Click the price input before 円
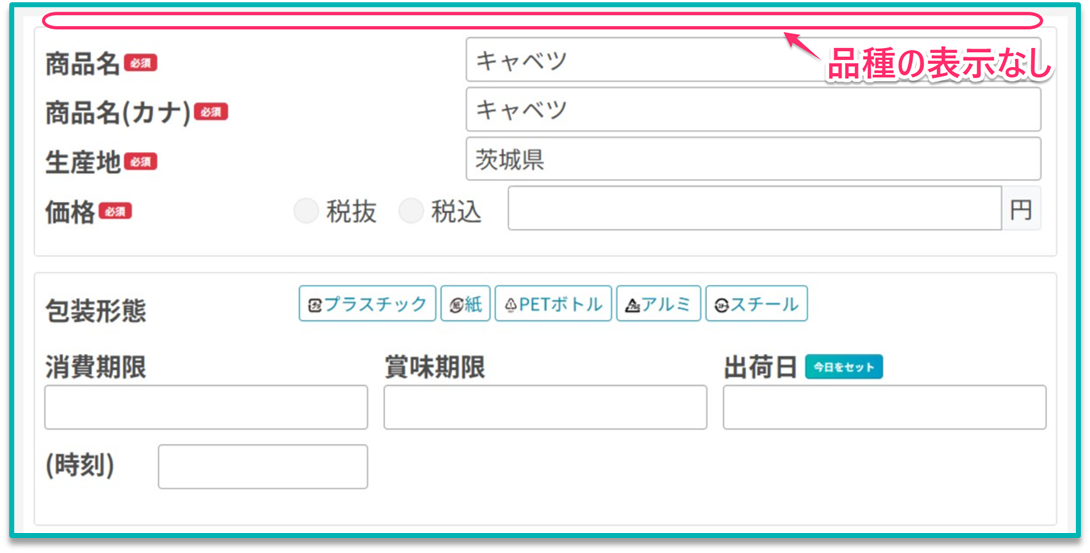The width and height of the screenshot is (1090, 553). (754, 208)
